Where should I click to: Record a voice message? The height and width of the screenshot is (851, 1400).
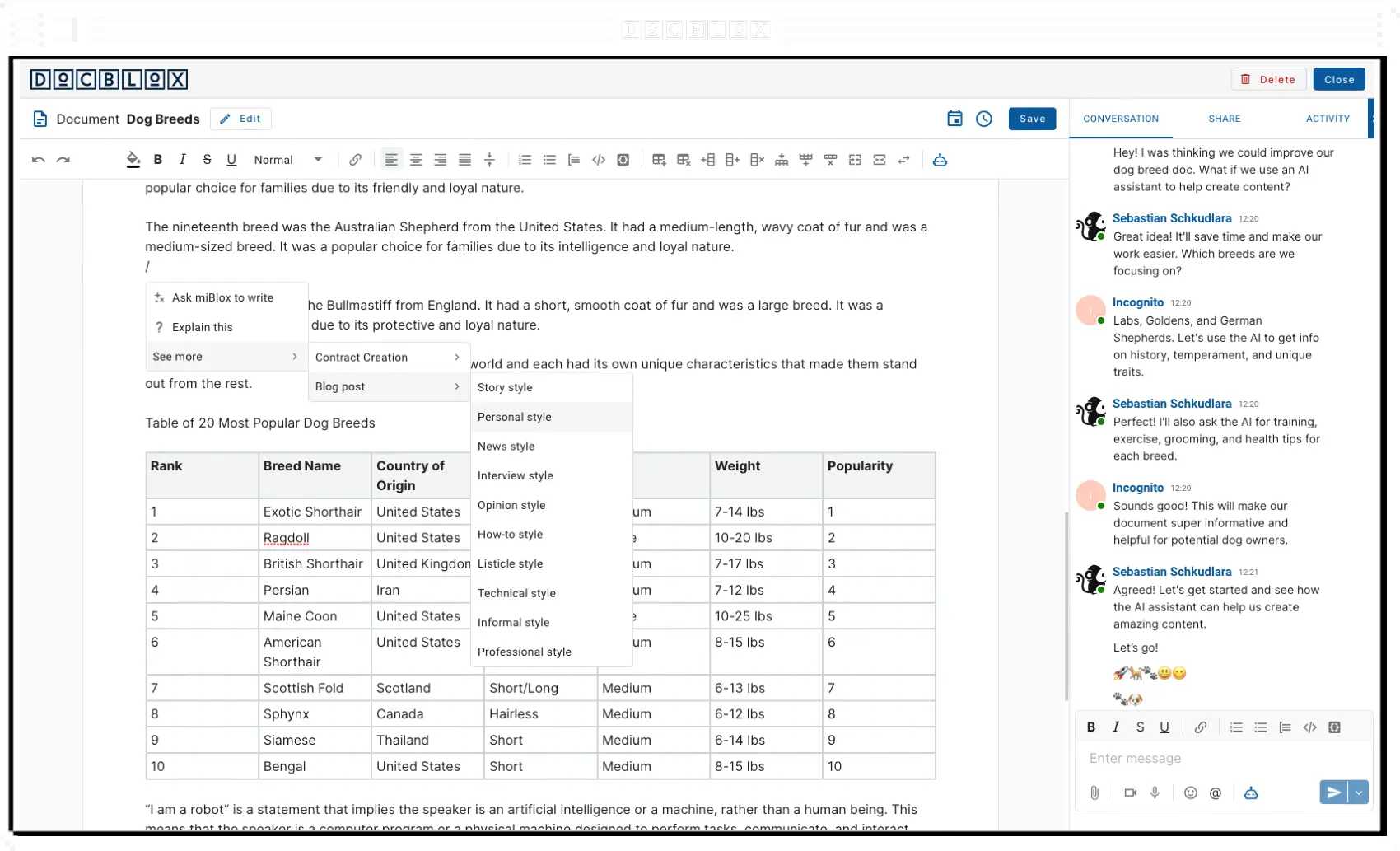pos(1155,793)
